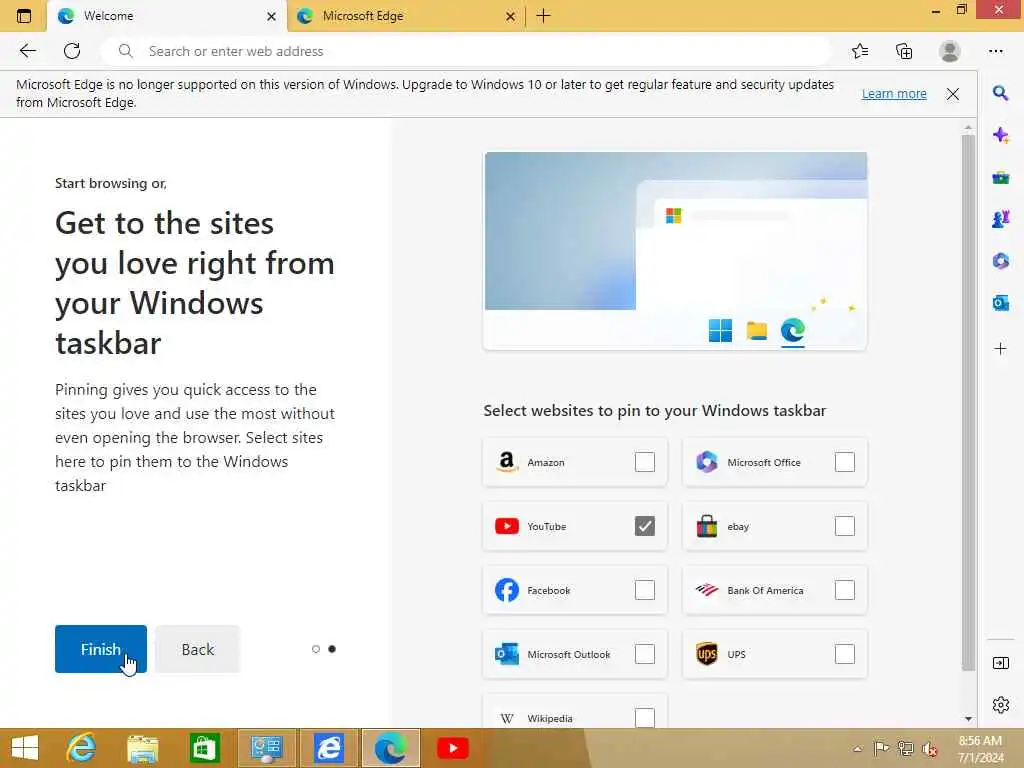Image resolution: width=1024 pixels, height=768 pixels.
Task: Open Internet Explorer from taskbar
Action: tap(82, 748)
